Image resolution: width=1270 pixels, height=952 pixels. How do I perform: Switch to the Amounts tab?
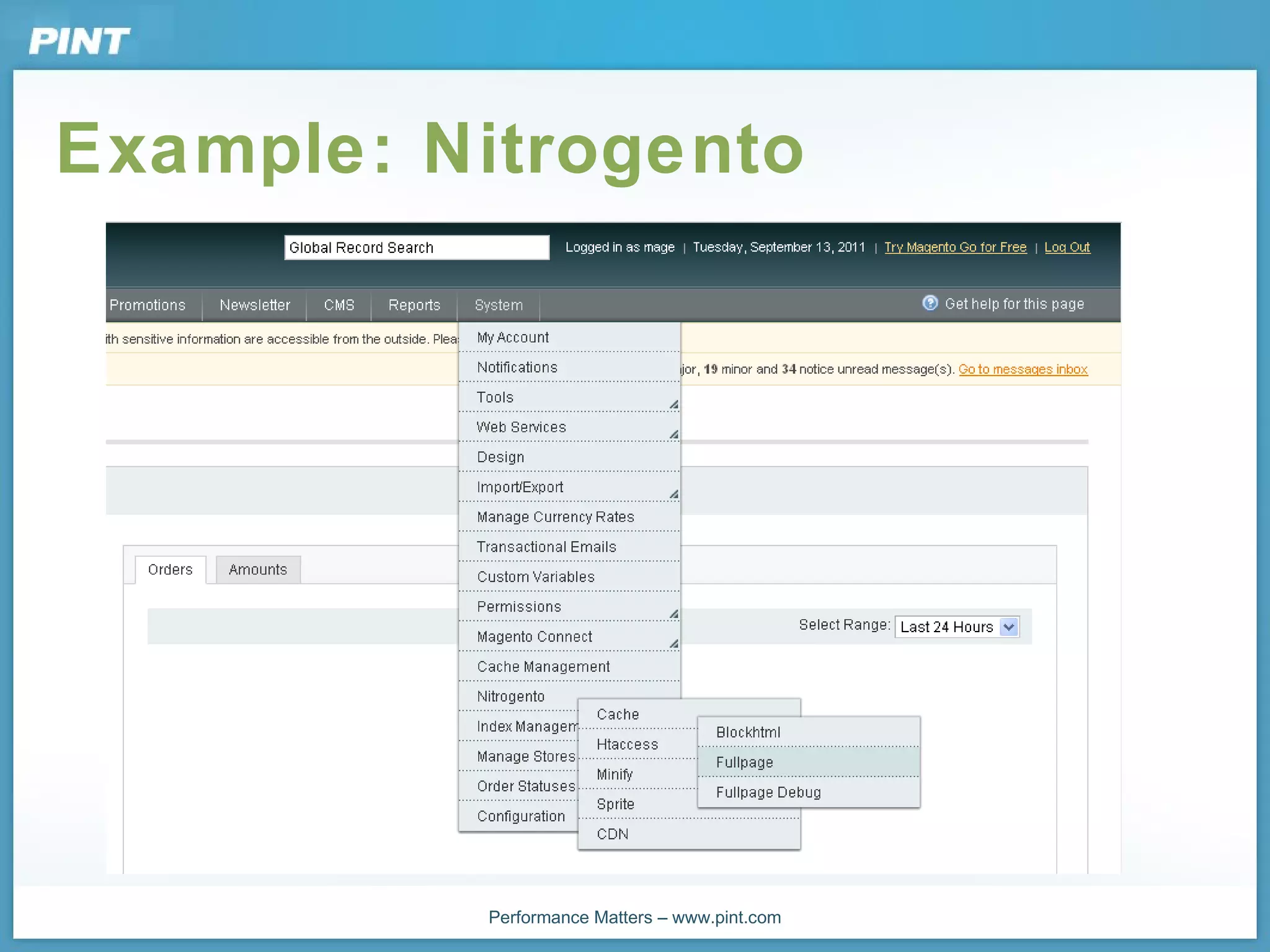pos(258,570)
